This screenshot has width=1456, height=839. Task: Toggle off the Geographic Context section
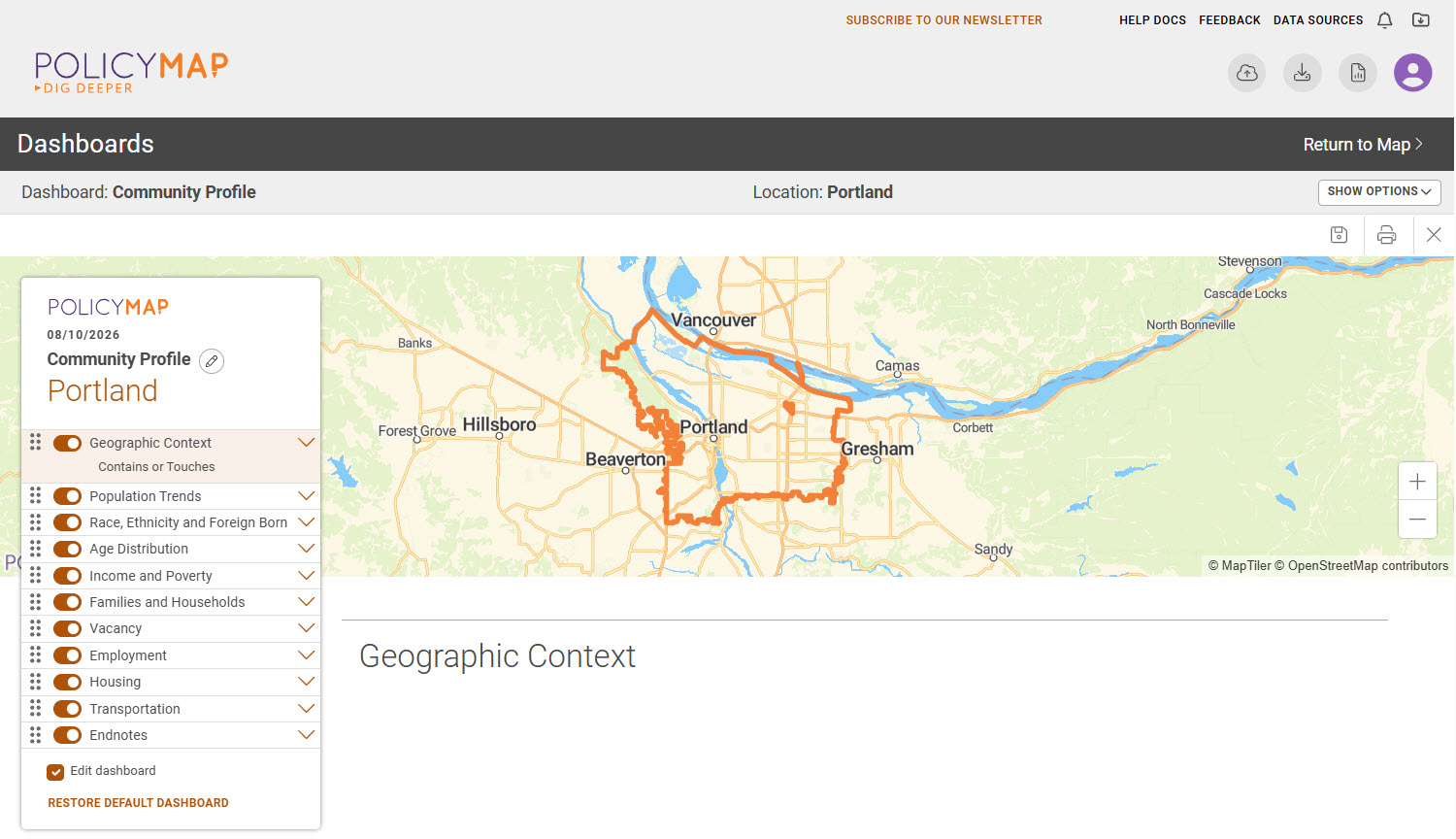tap(67, 443)
